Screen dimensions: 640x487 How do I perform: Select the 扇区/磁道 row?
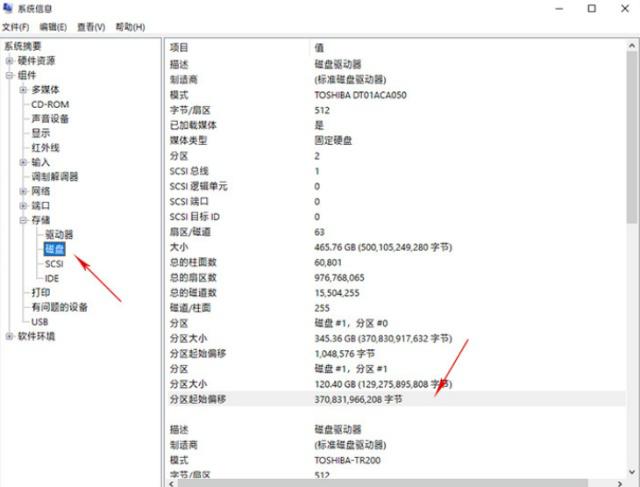pyautogui.click(x=396, y=232)
